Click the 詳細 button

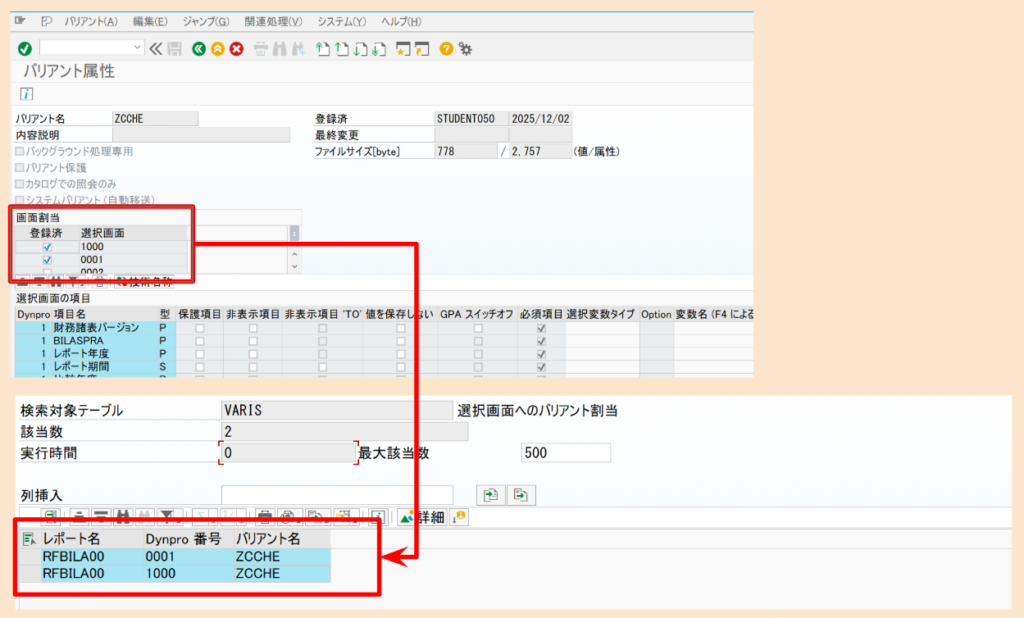421,517
